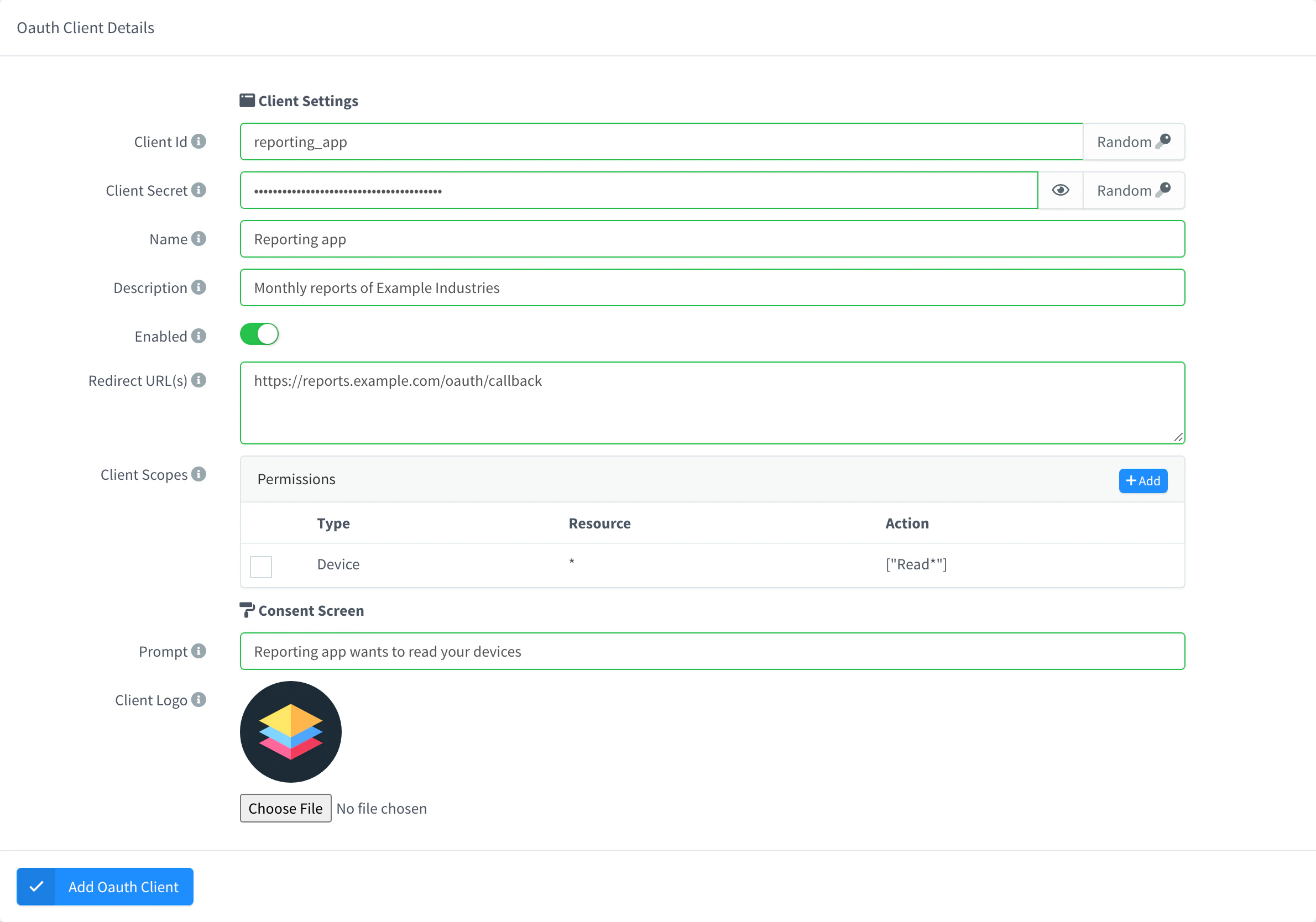The image size is (1316, 922).
Task: Add a new permission scope
Action: tap(1143, 481)
